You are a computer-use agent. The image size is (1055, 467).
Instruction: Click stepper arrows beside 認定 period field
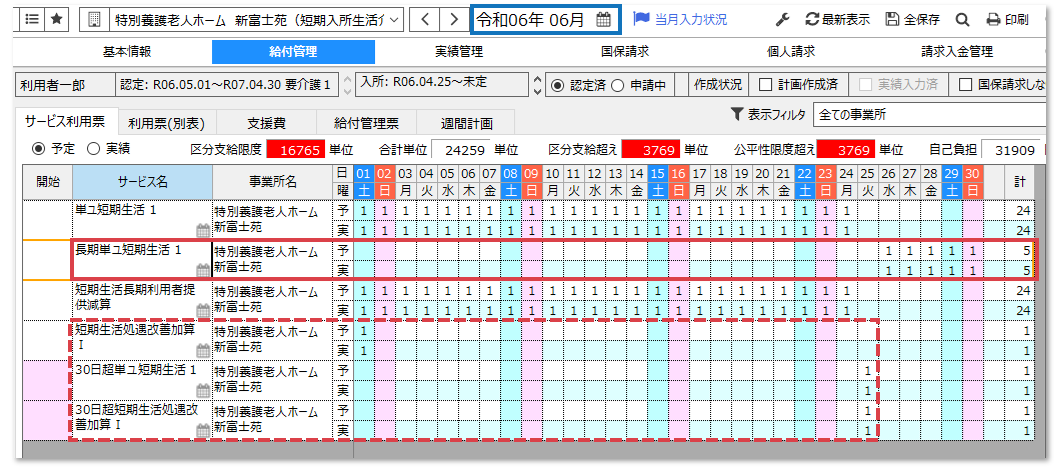(x=347, y=85)
